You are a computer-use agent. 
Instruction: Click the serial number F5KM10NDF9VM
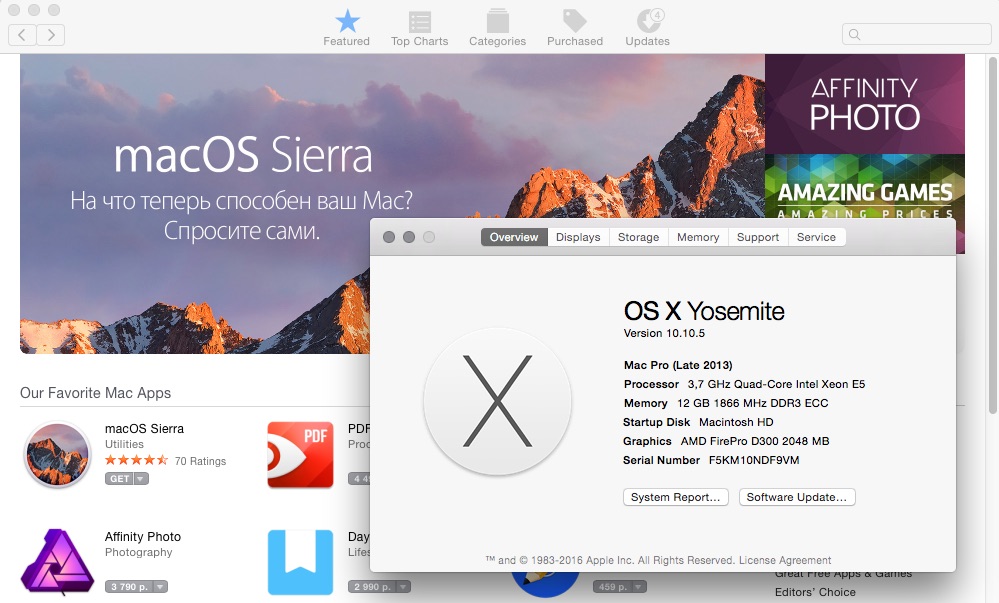[x=754, y=460]
